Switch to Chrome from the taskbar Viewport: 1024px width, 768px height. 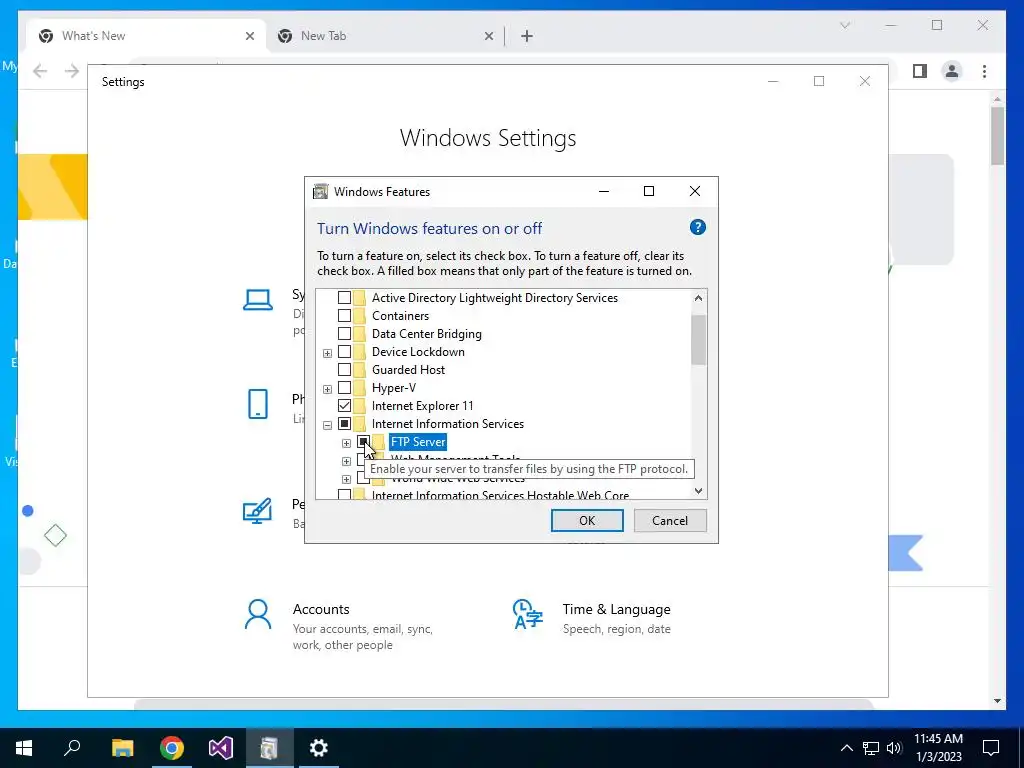point(172,748)
